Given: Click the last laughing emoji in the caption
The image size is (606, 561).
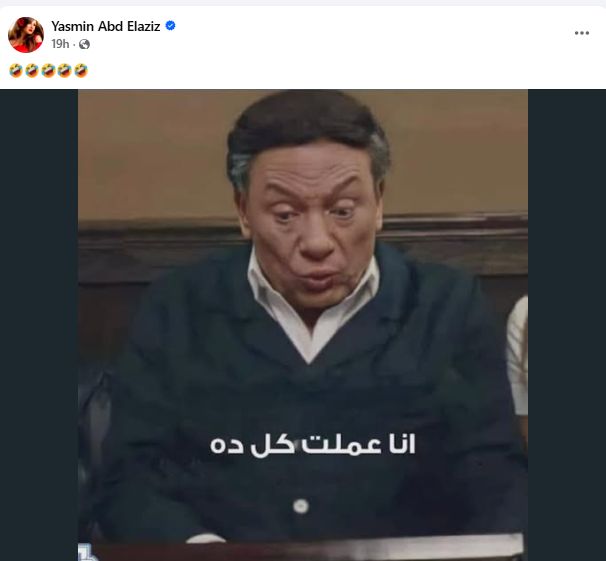Looking at the screenshot, I should tap(81, 71).
